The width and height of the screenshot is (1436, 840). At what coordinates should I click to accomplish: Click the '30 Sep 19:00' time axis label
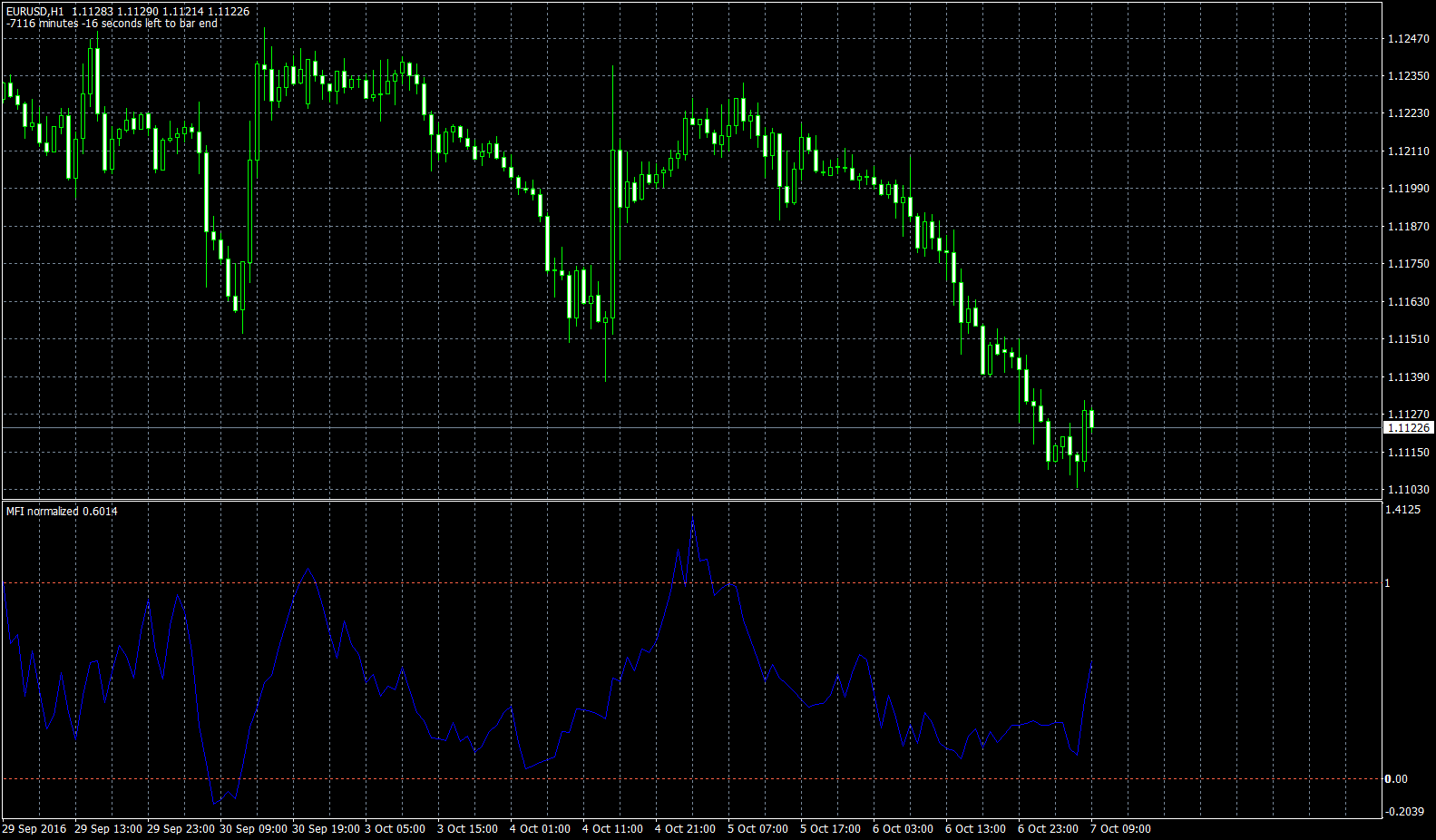coord(326,829)
